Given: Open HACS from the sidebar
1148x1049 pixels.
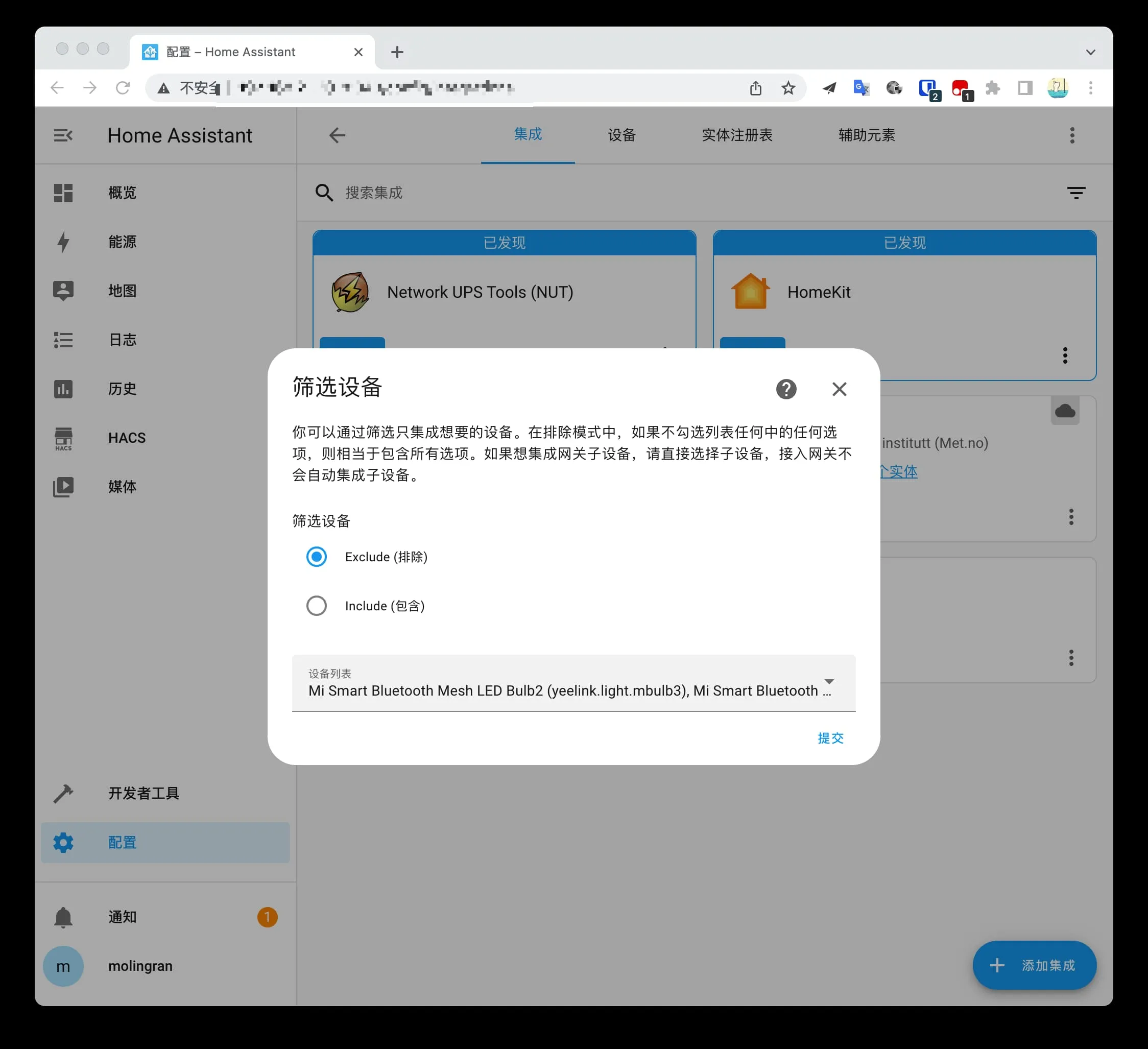Looking at the screenshot, I should [127, 438].
